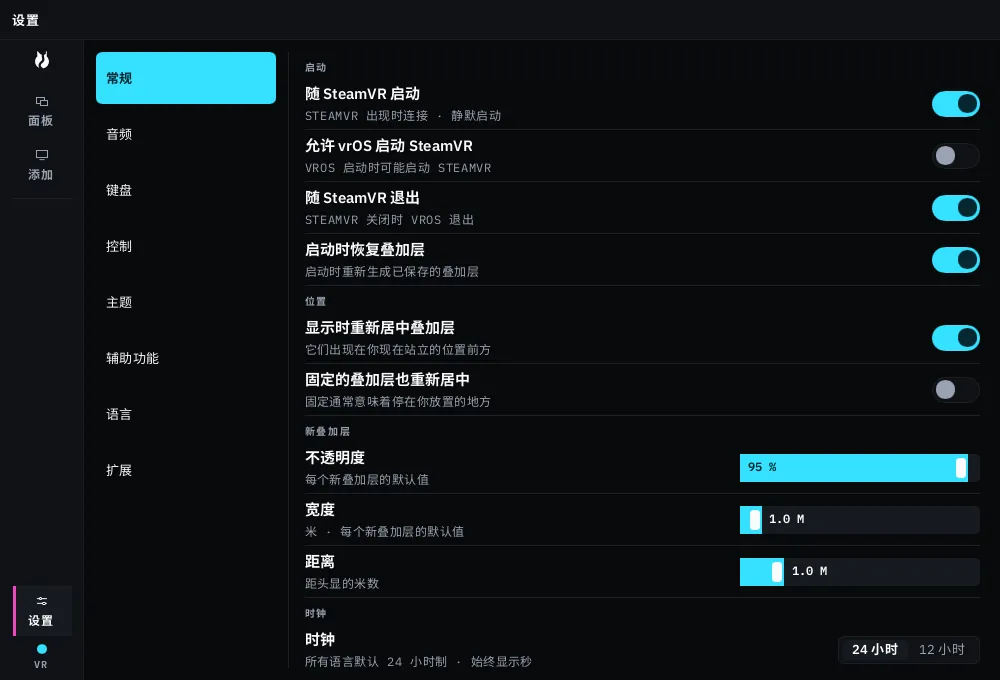This screenshot has width=1000, height=680.
Task: Click the 时钟 setting title label
Action: [x=320, y=639]
